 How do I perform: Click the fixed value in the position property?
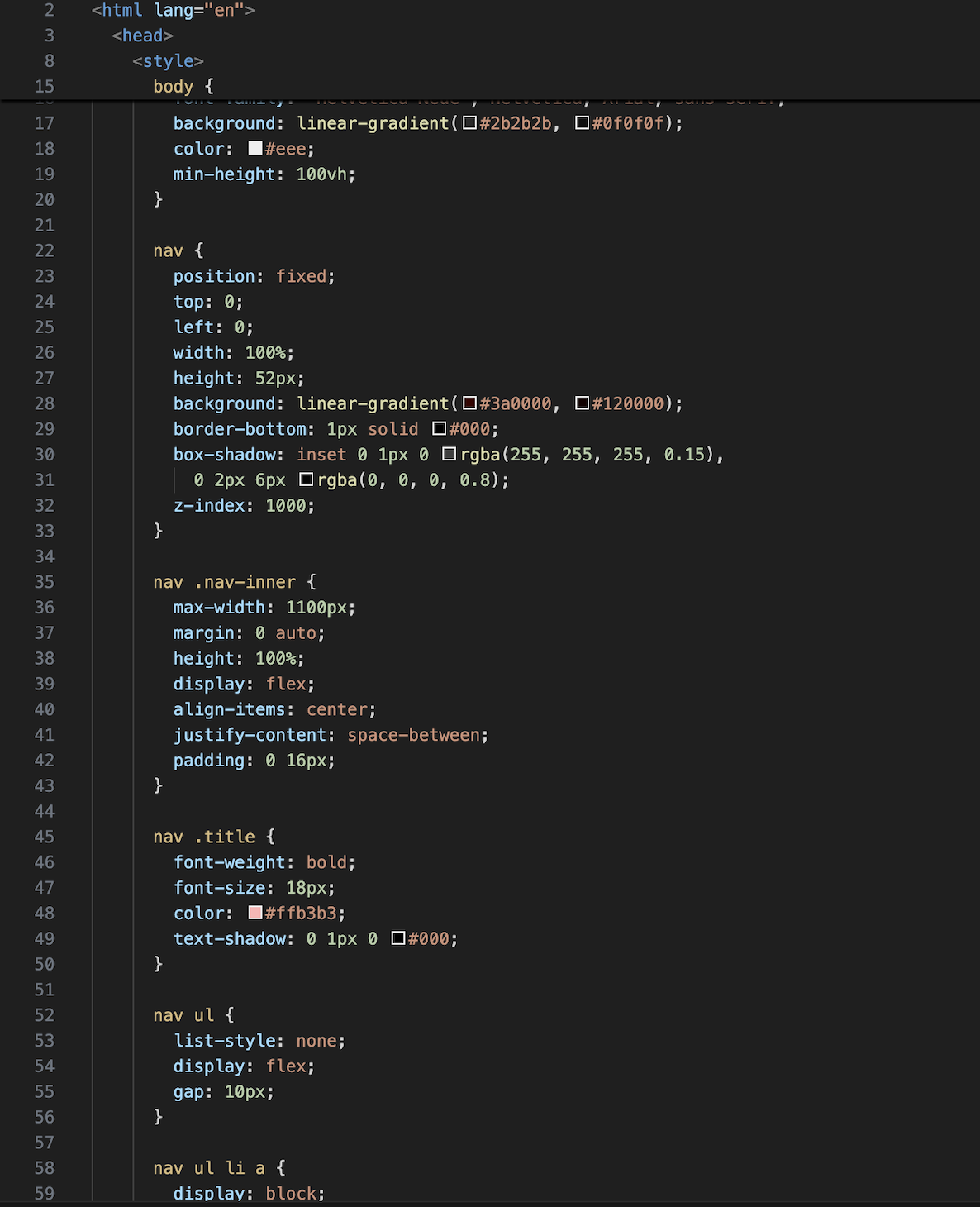coord(301,276)
